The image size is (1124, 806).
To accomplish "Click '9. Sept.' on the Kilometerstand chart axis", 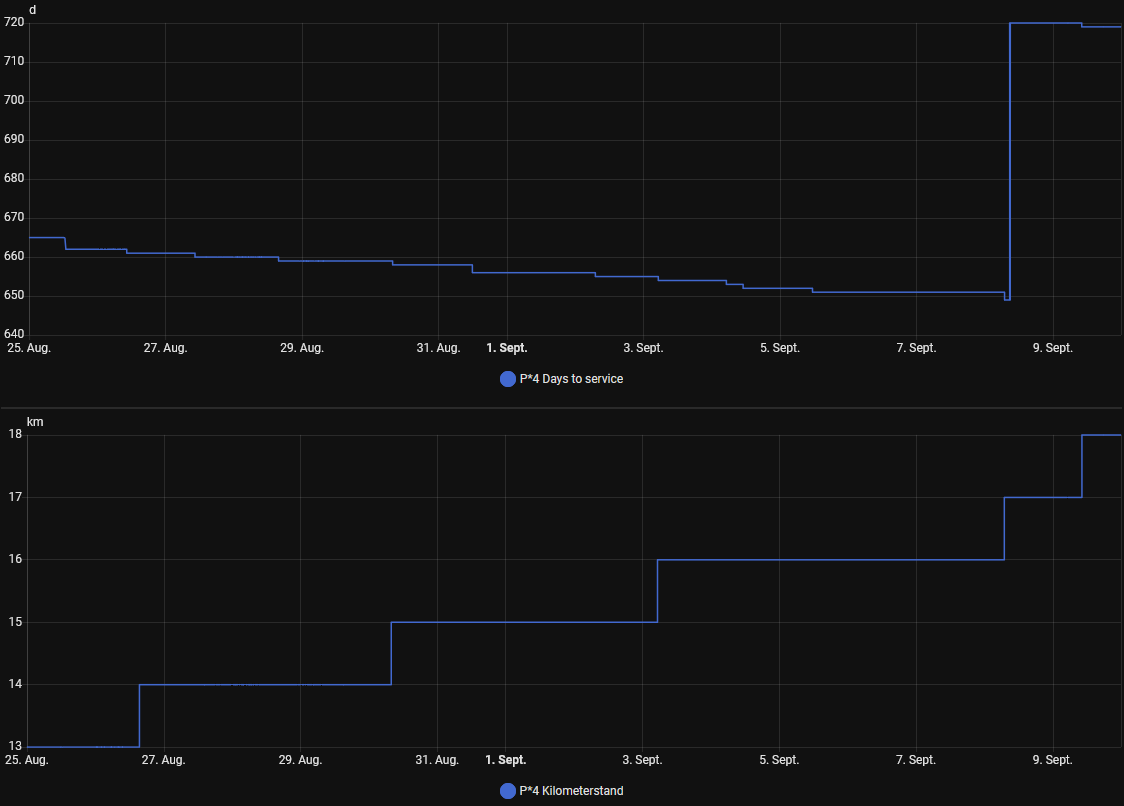I will (x=1052, y=759).
